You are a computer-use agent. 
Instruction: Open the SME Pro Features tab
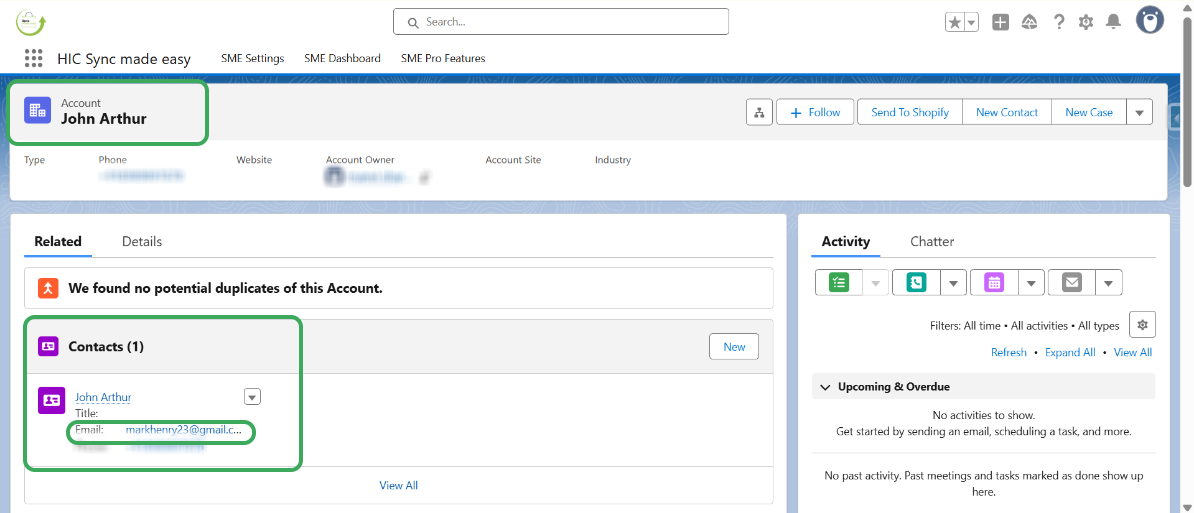coord(442,58)
